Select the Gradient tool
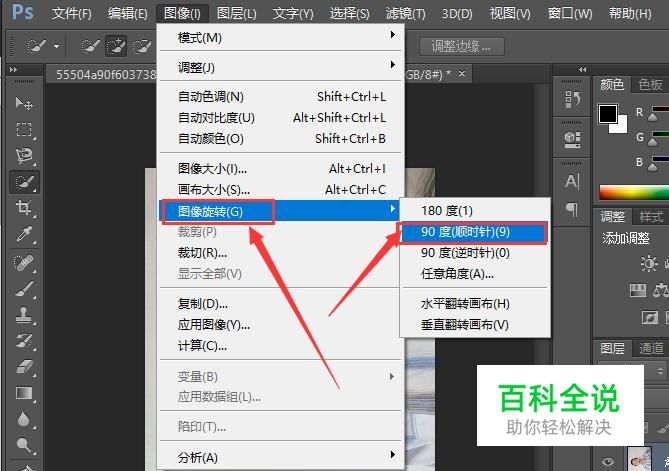 24,393
